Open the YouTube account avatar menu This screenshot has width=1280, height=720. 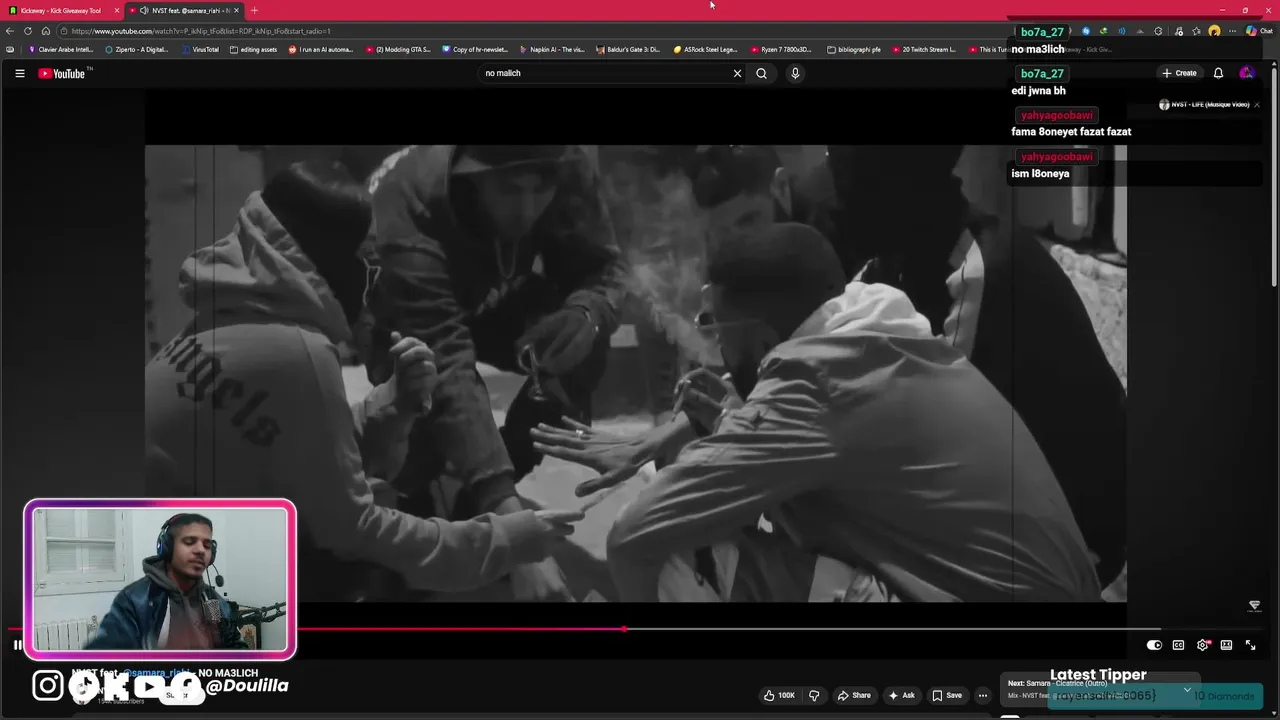pyautogui.click(x=1246, y=73)
